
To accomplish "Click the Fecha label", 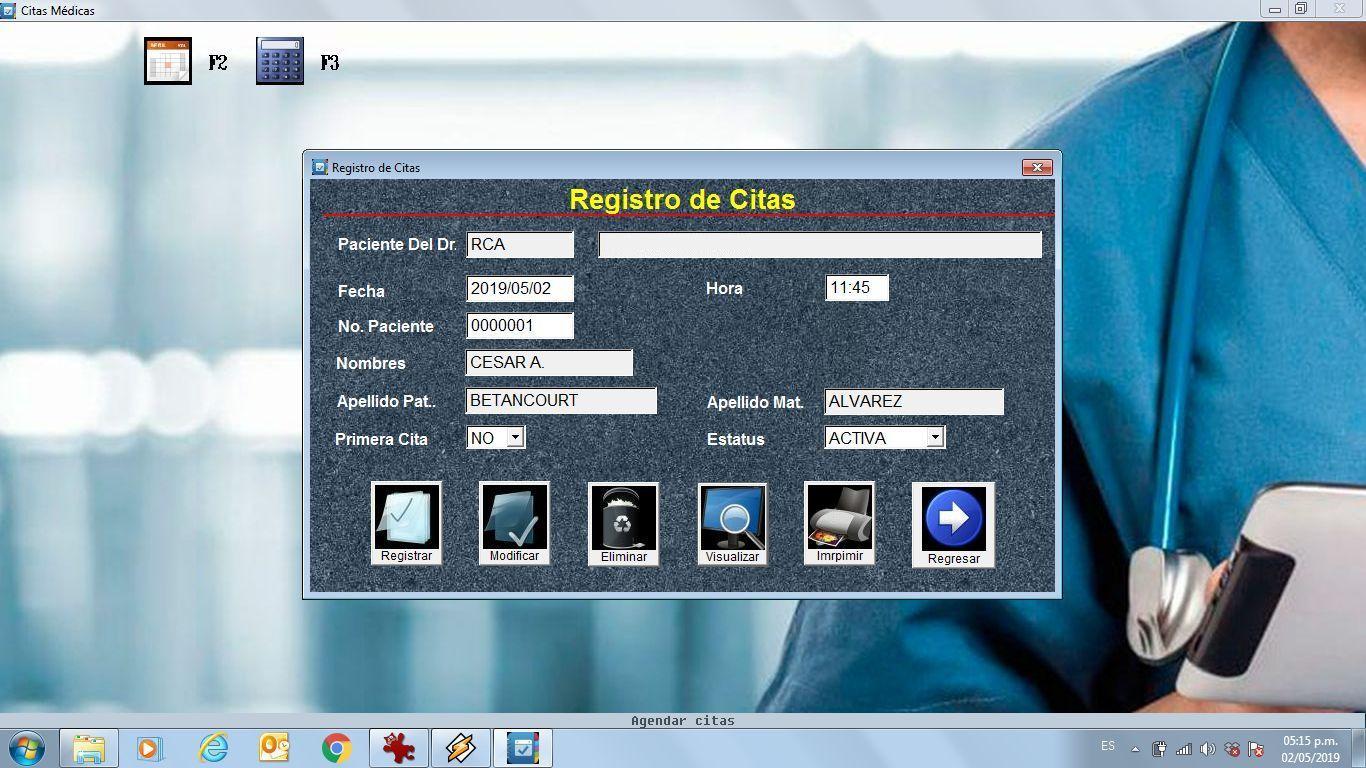I will coord(361,291).
